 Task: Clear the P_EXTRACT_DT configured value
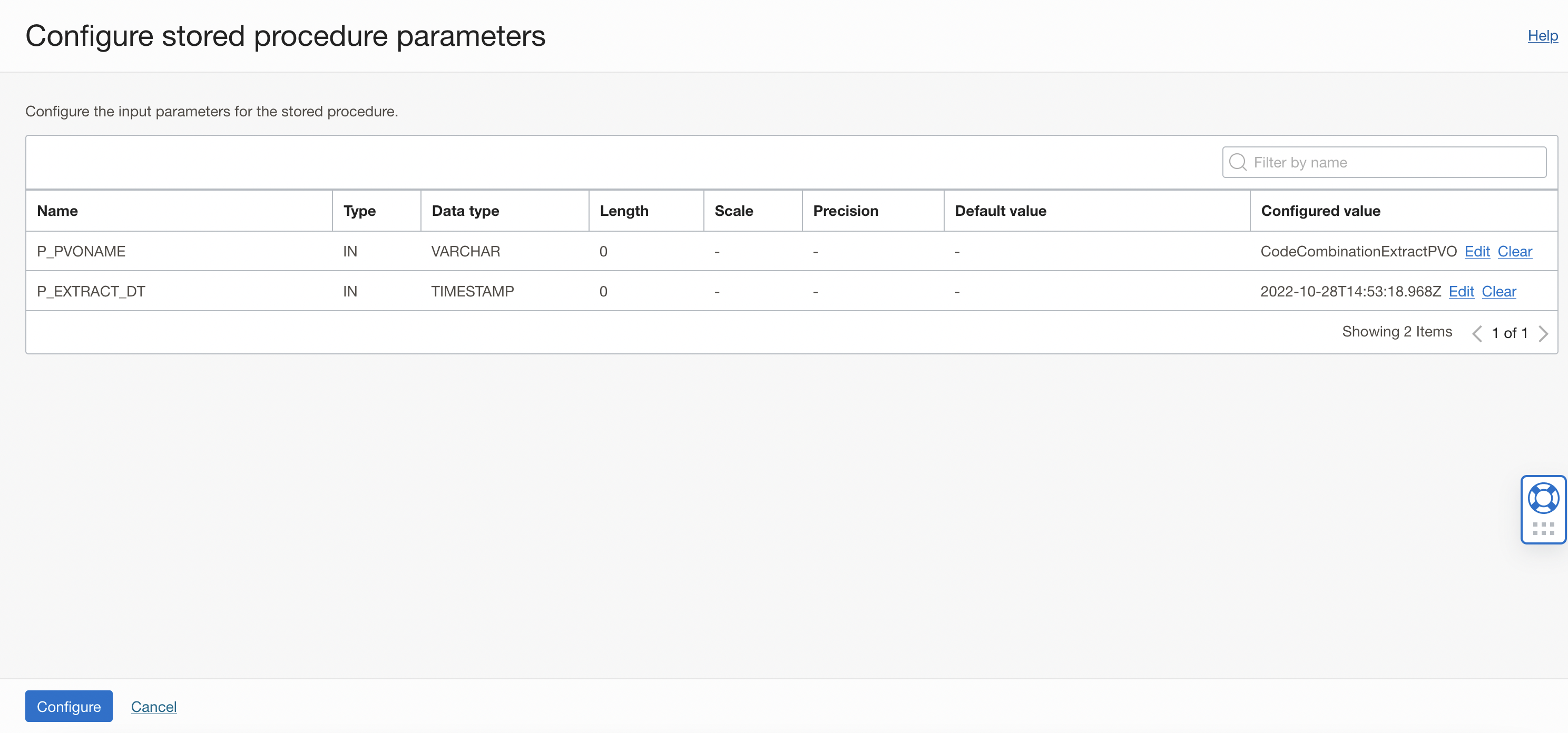click(x=1499, y=291)
